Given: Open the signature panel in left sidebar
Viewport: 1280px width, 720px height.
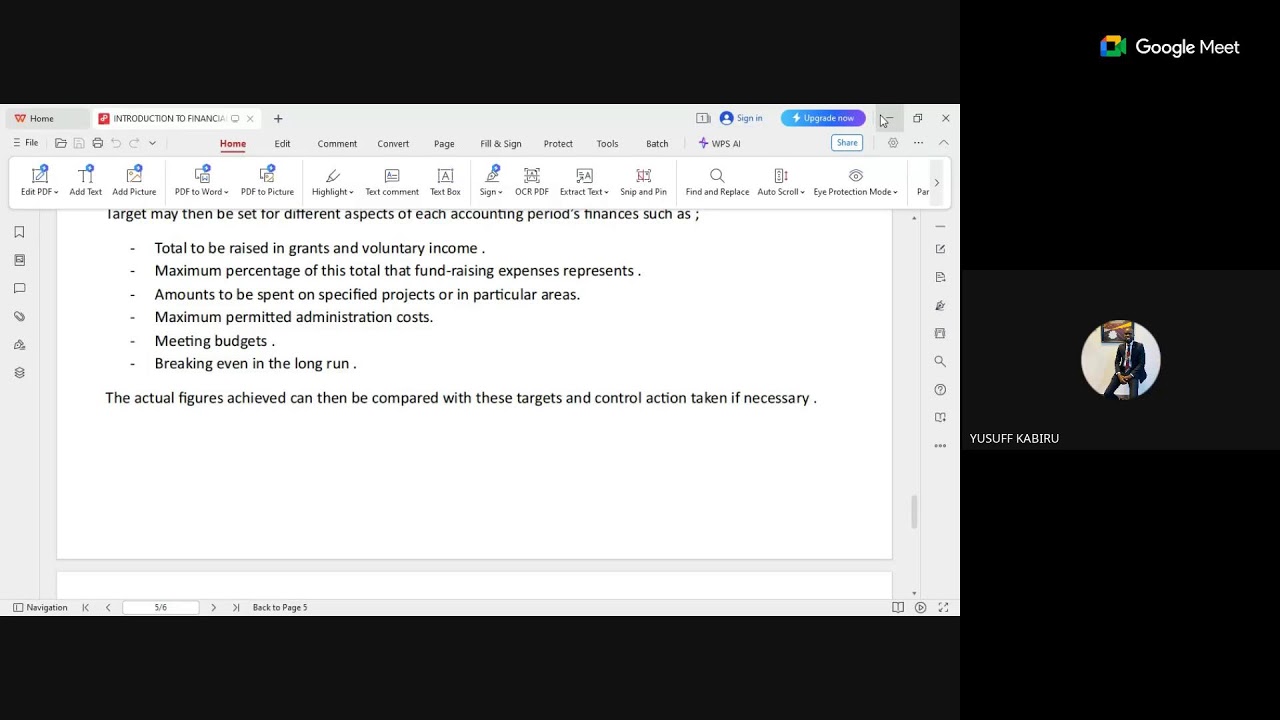Looking at the screenshot, I should coord(19,344).
